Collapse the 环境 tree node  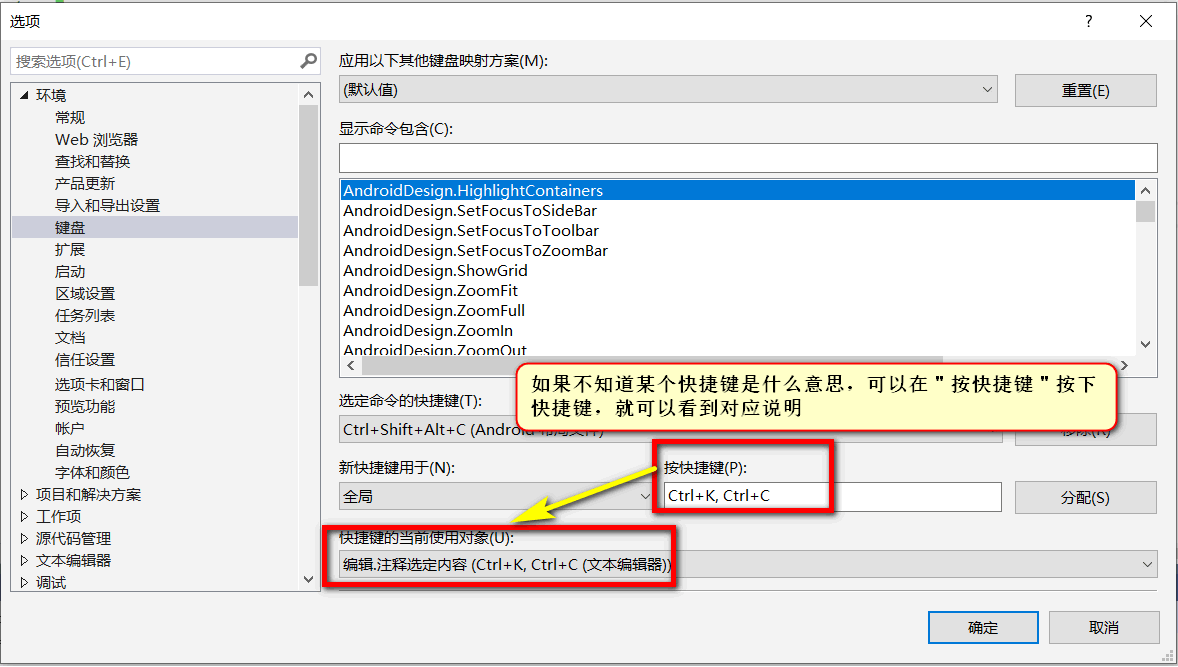(24, 95)
